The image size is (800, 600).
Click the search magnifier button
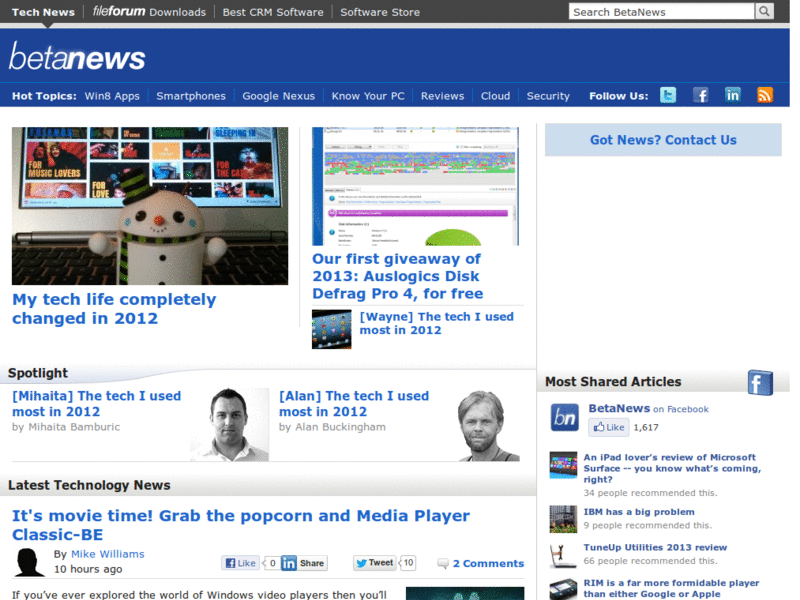coord(764,11)
